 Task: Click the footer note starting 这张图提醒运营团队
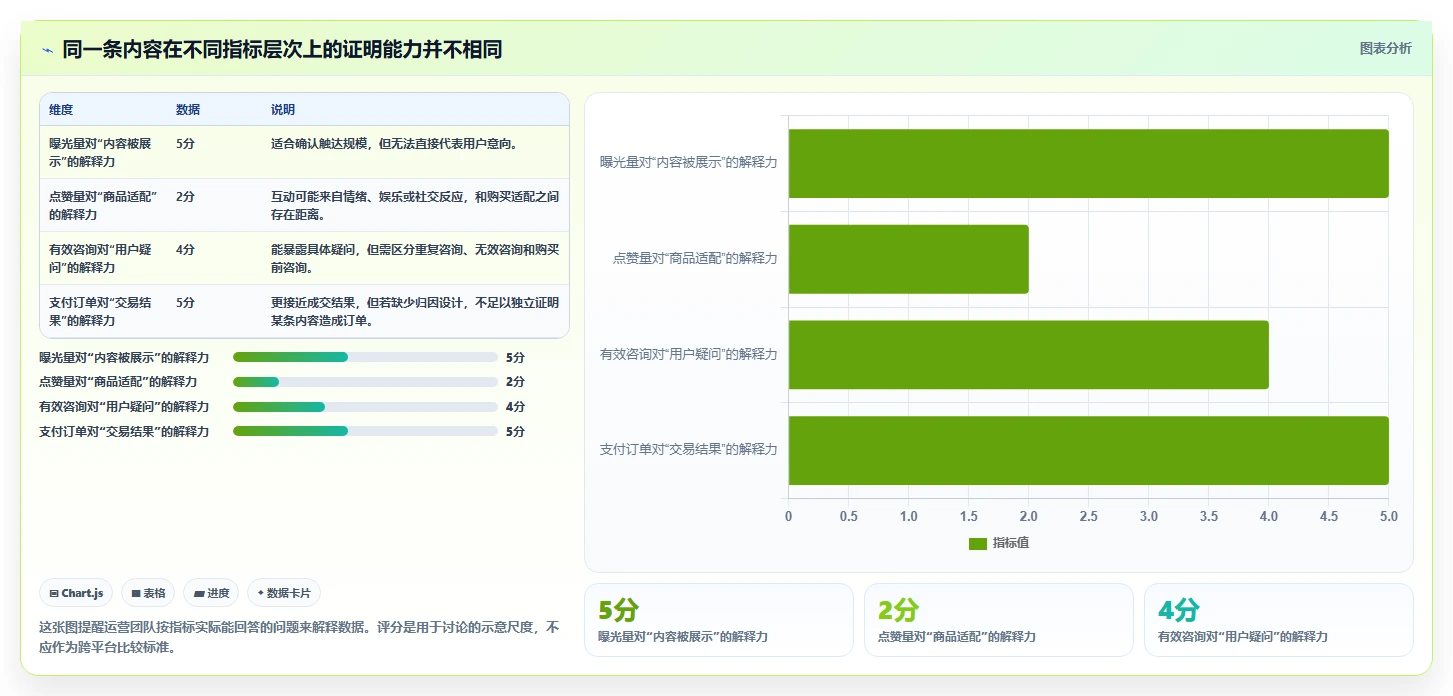(x=299, y=637)
